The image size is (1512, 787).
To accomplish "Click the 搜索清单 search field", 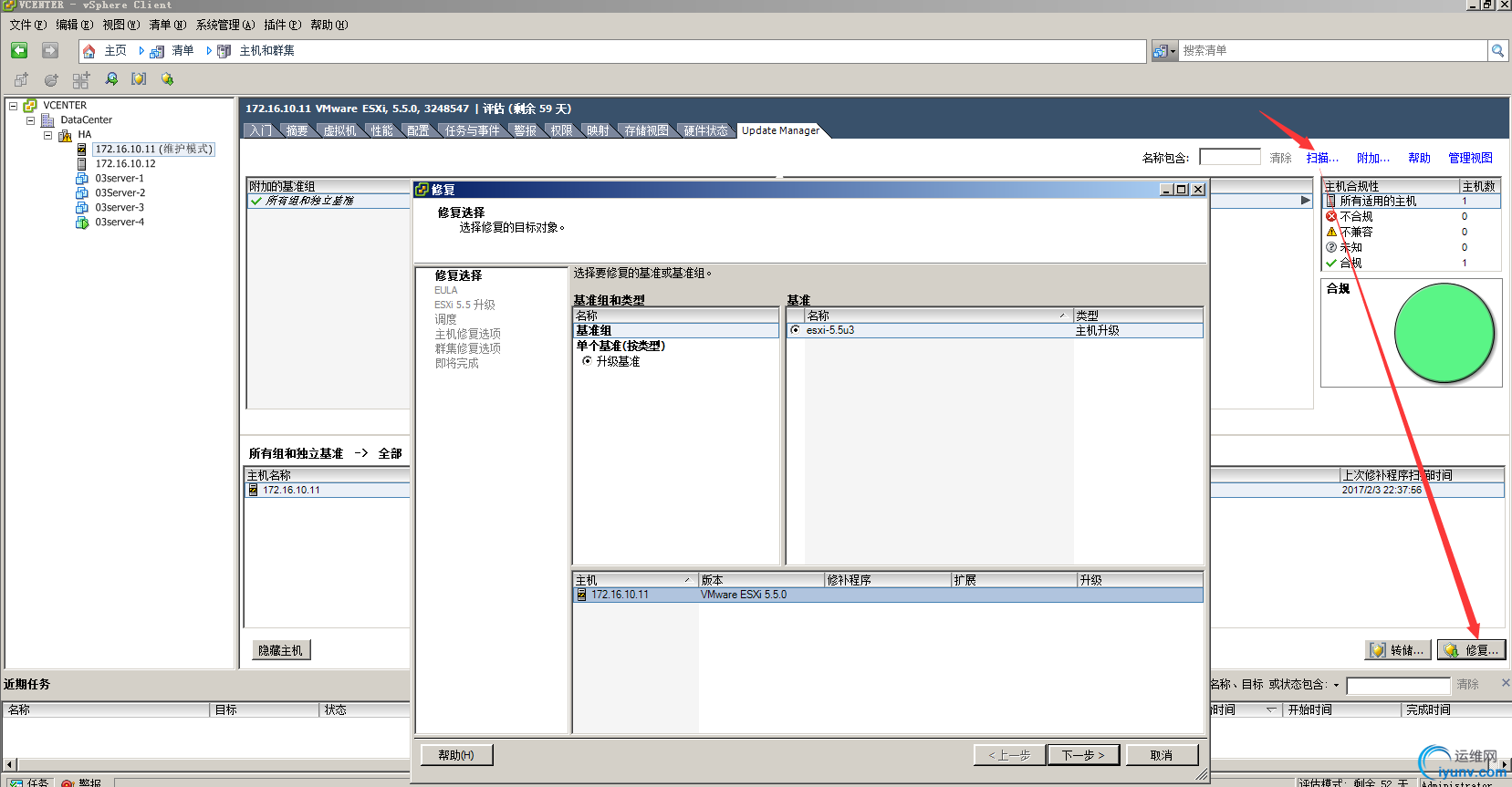I will pyautogui.click(x=1333, y=51).
